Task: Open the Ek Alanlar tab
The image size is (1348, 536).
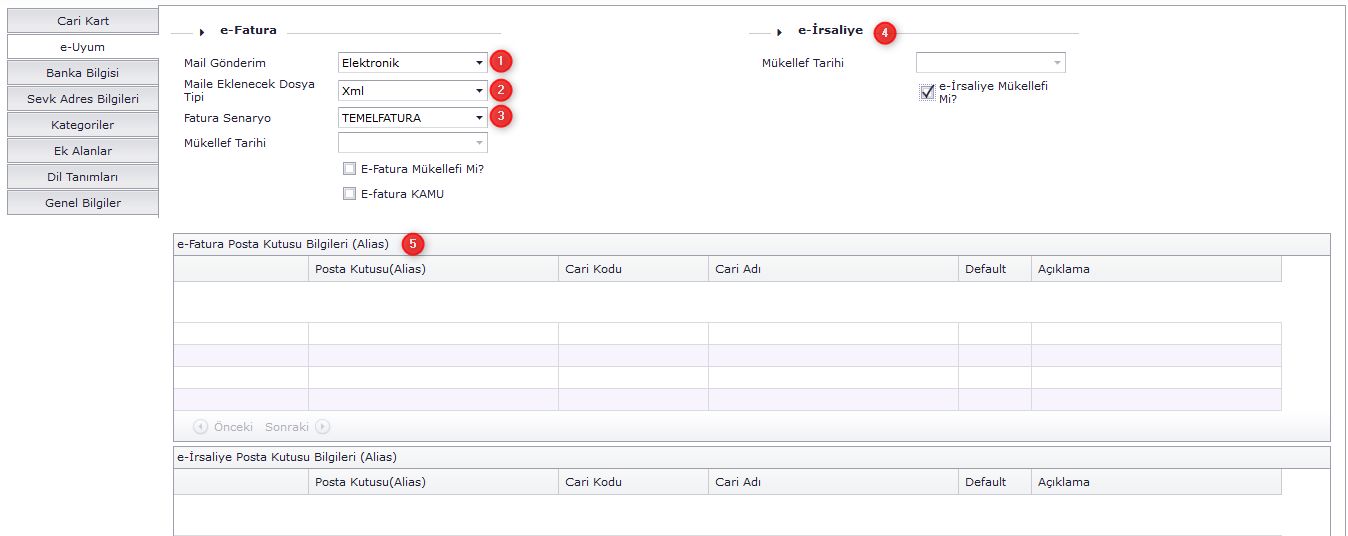Action: tap(83, 151)
